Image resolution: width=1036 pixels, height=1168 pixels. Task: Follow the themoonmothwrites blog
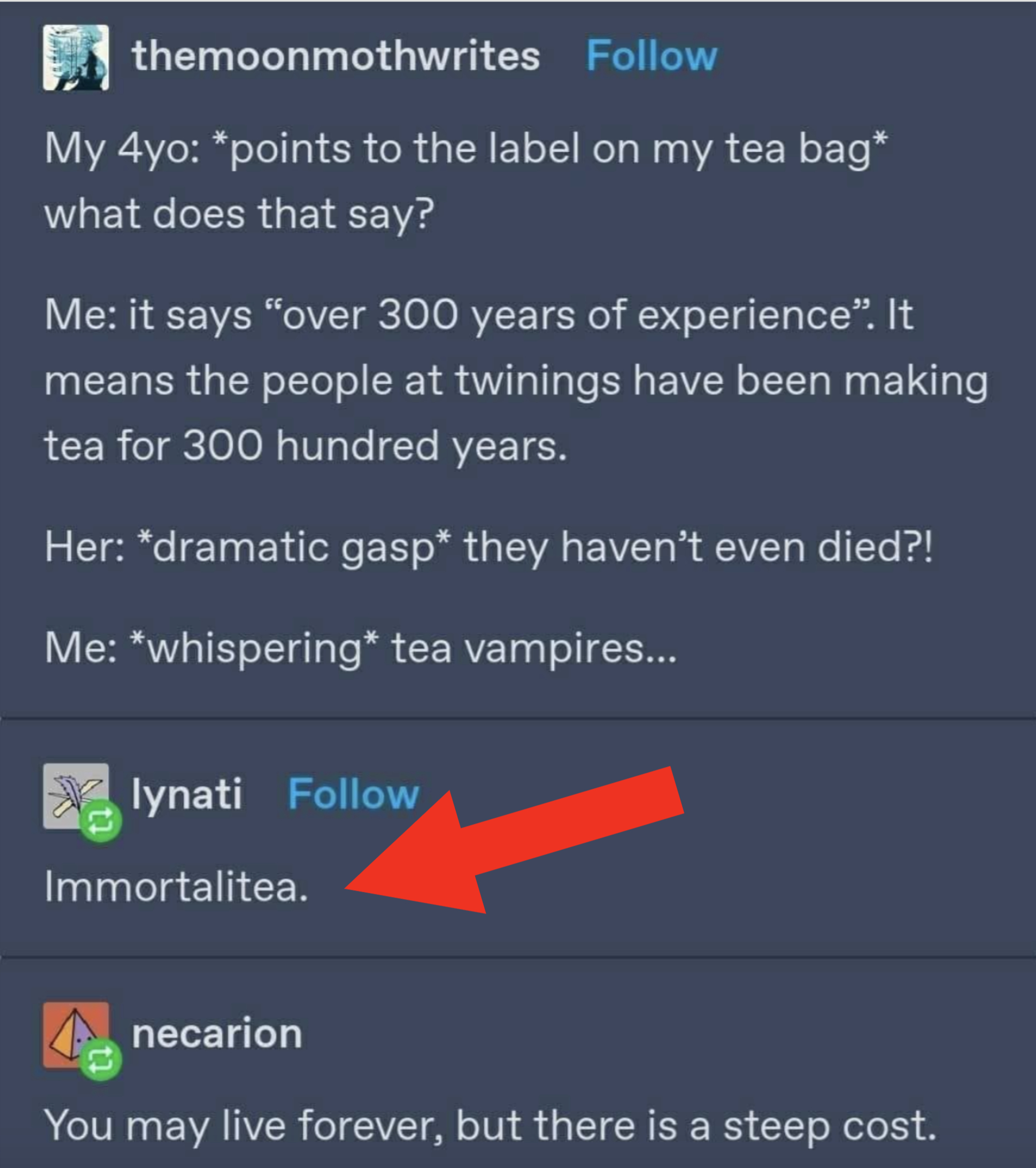tap(651, 56)
